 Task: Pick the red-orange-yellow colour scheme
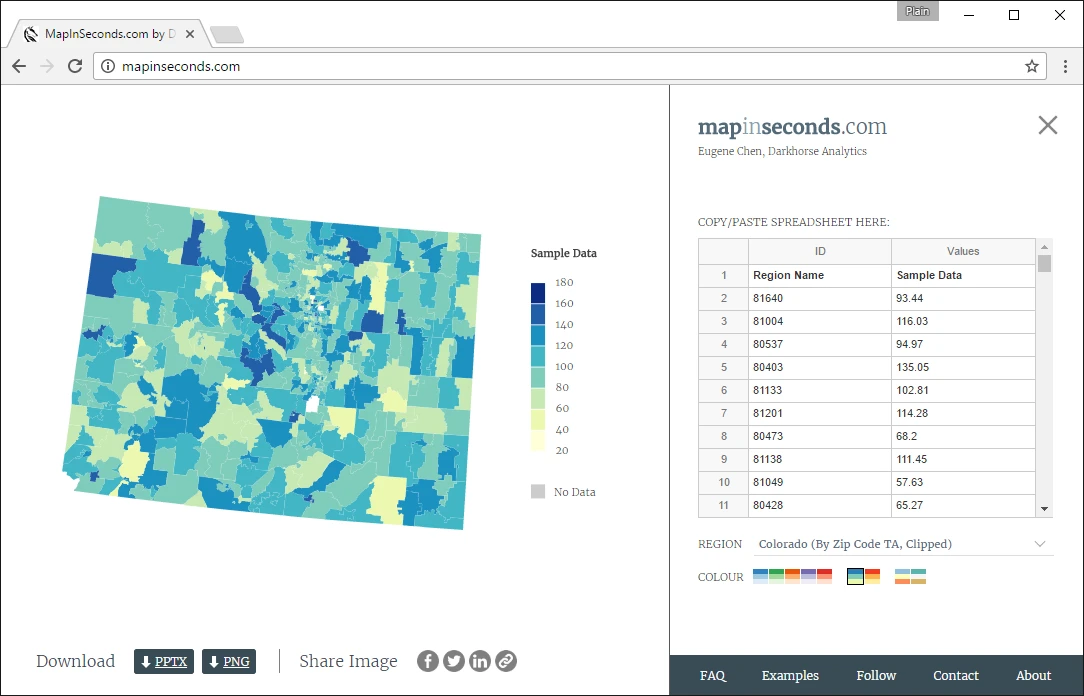[872, 576]
